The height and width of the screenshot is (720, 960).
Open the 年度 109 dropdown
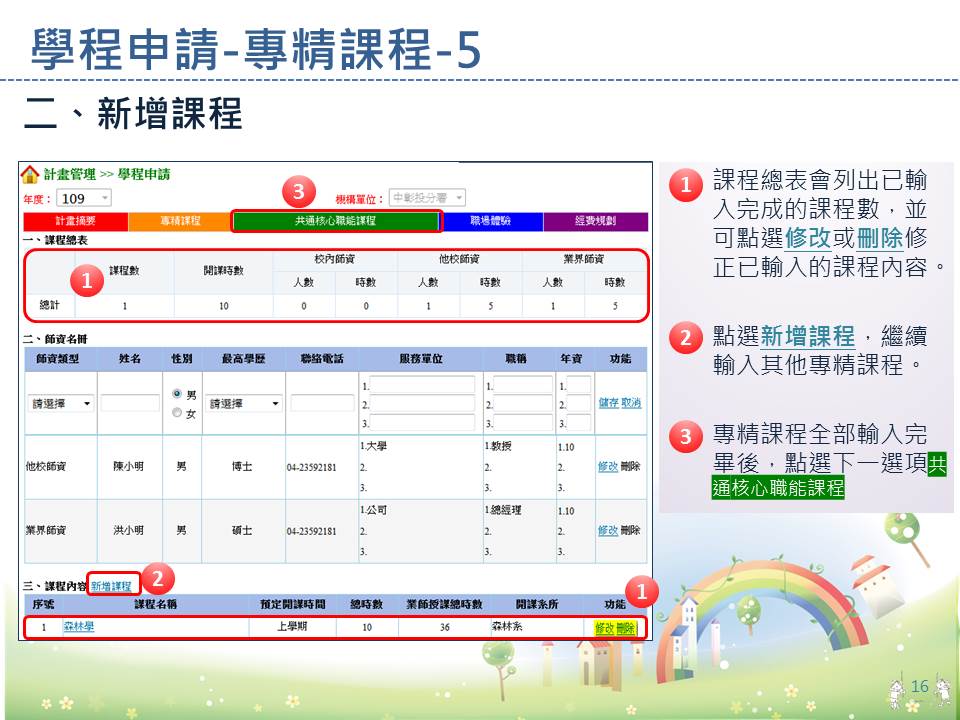tap(84, 199)
